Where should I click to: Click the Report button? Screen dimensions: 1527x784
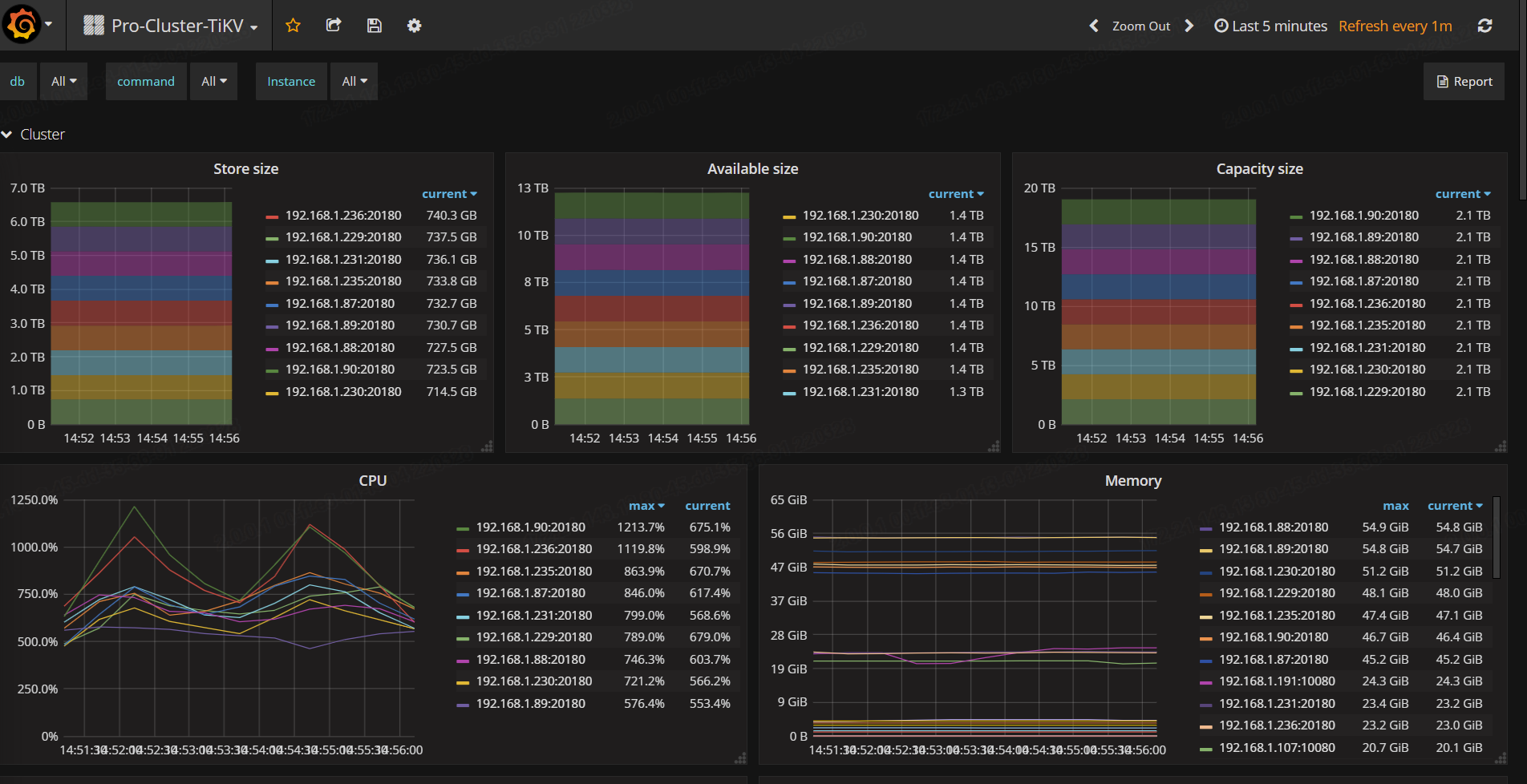pos(1464,82)
